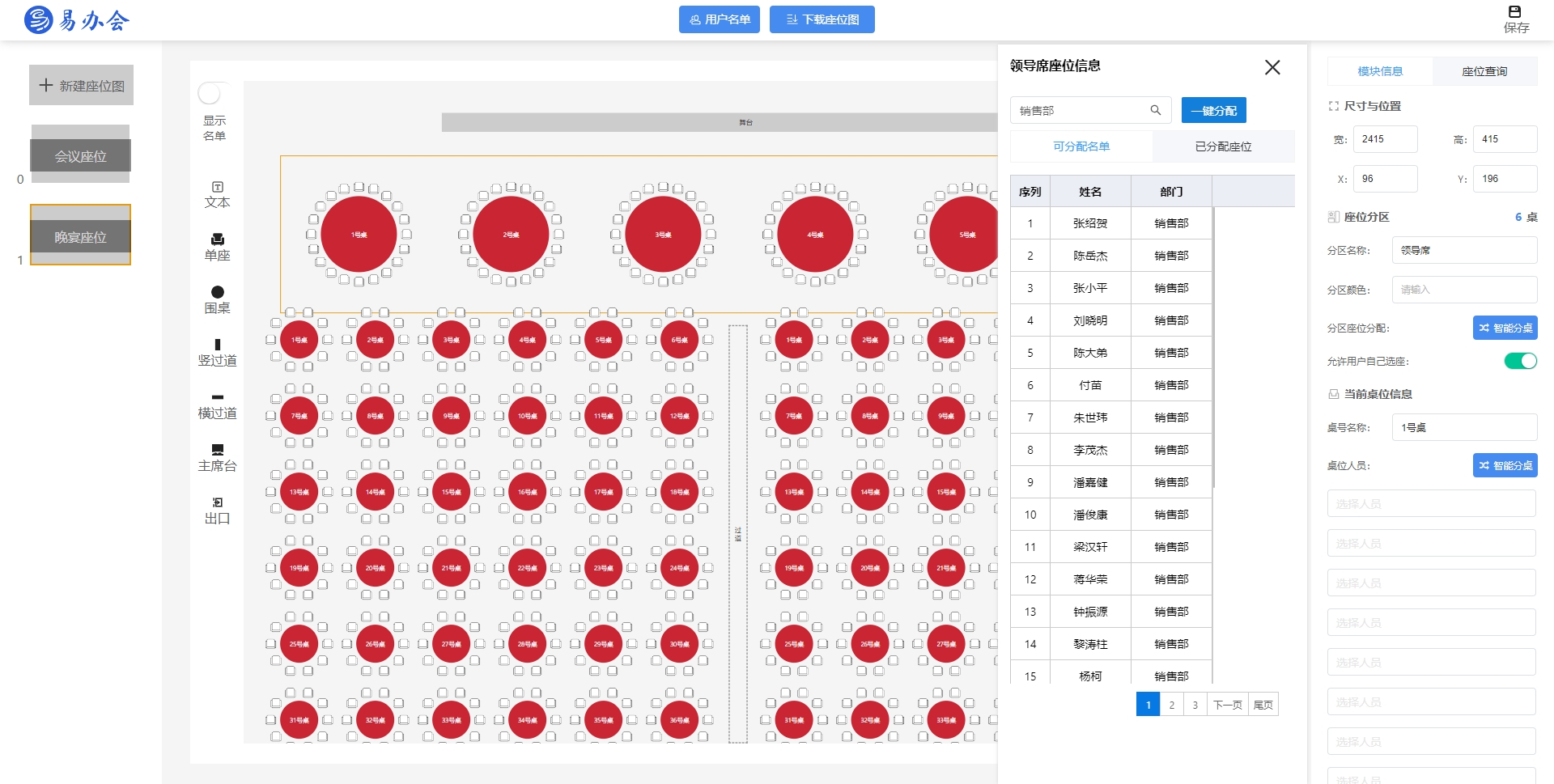This screenshot has height=784, width=1554.
Task: Click current page 1 button
Action: click(1148, 705)
